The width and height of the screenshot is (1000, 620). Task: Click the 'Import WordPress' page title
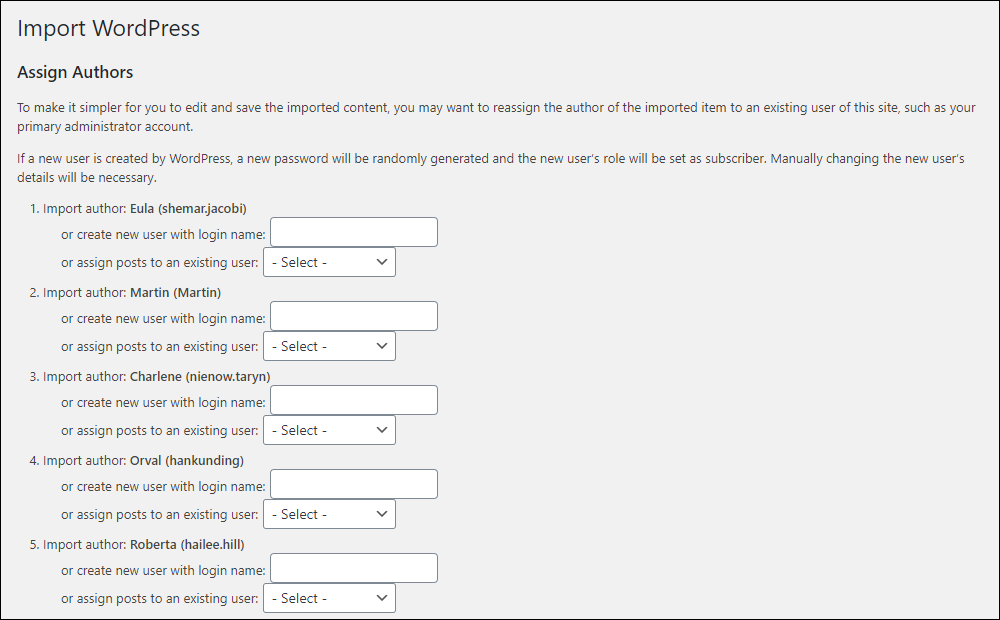click(x=108, y=28)
